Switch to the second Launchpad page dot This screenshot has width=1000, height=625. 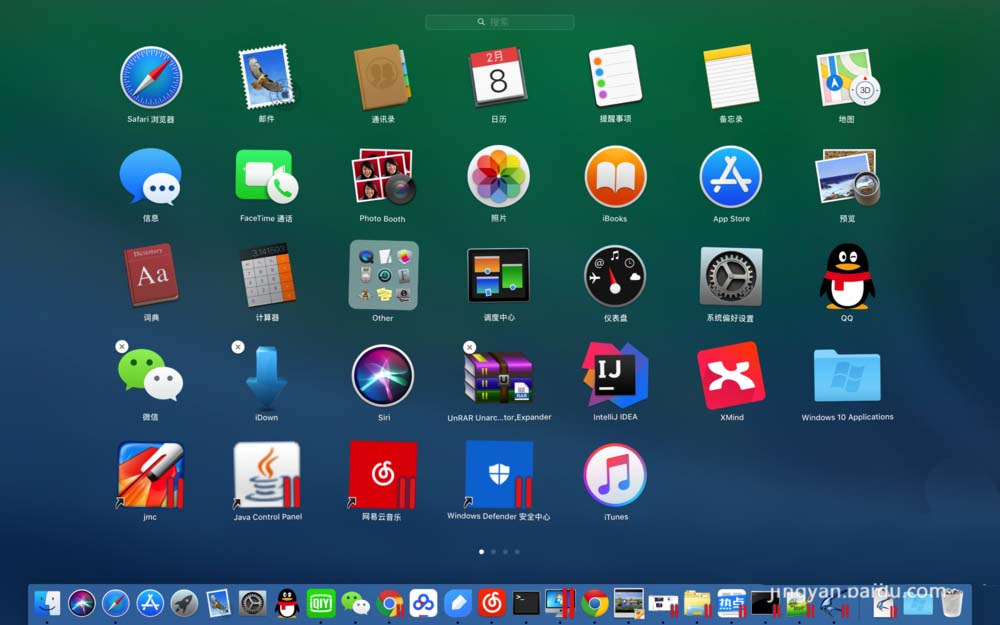[493, 552]
